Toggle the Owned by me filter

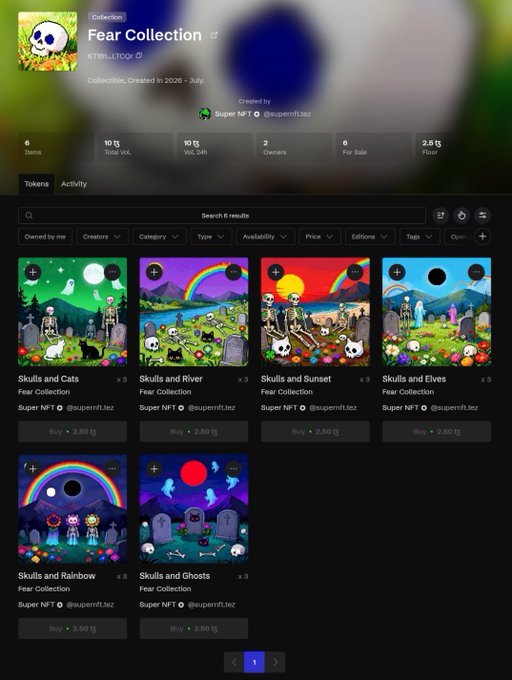point(45,236)
